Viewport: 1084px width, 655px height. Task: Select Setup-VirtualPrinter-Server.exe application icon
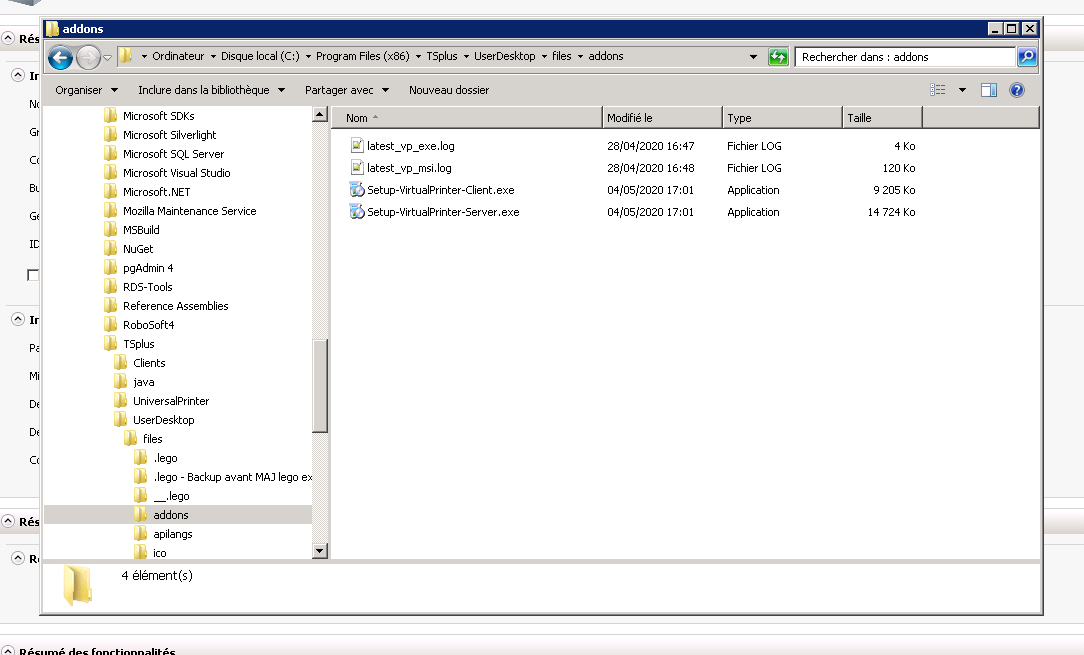[x=359, y=212]
